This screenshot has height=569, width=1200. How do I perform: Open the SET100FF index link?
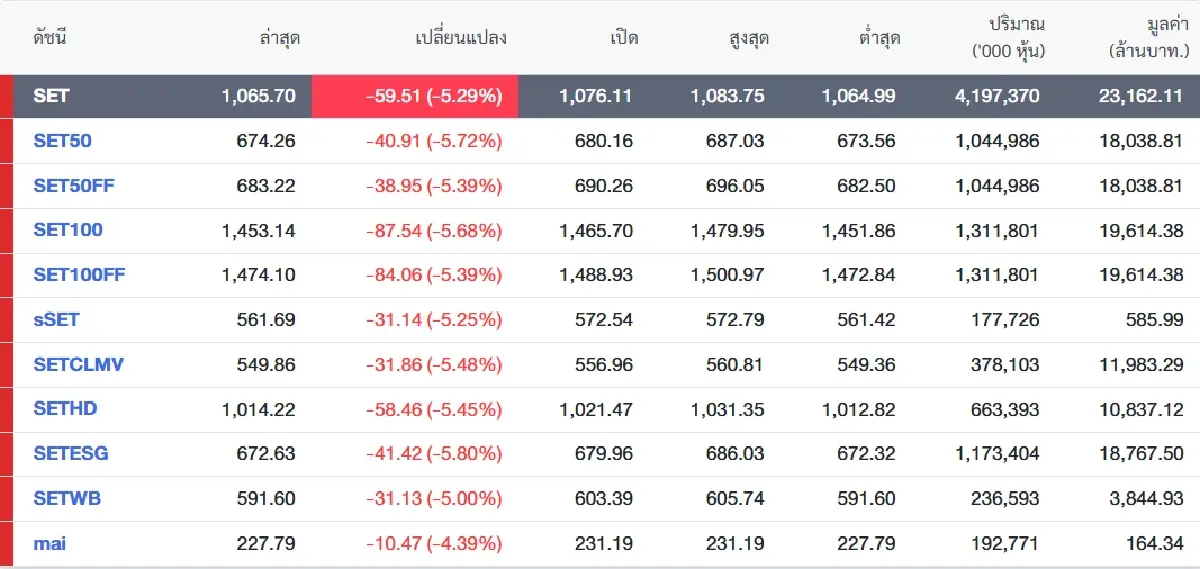(x=79, y=275)
